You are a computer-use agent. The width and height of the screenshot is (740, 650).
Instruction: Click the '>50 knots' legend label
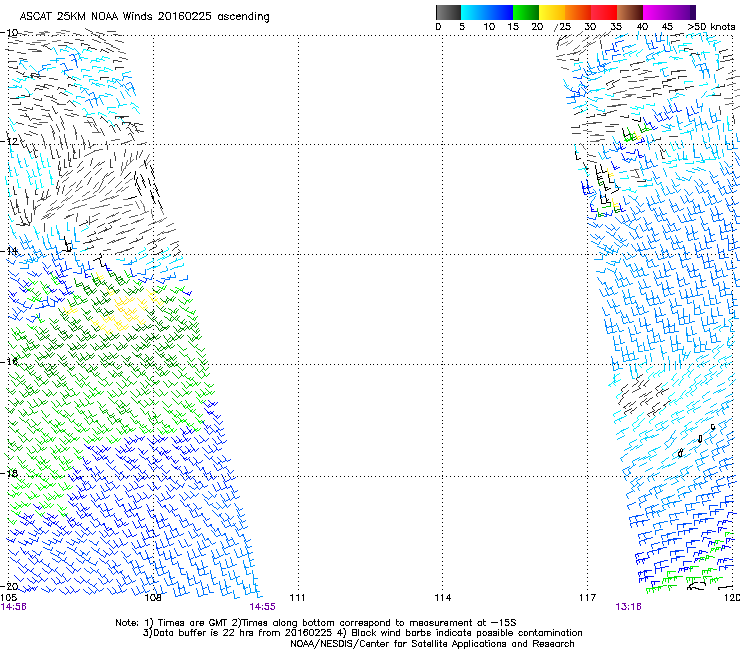click(711, 27)
